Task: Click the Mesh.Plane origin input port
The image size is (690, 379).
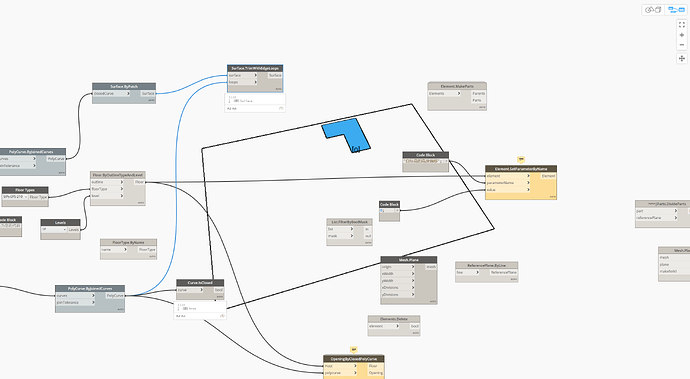Action: coord(398,267)
